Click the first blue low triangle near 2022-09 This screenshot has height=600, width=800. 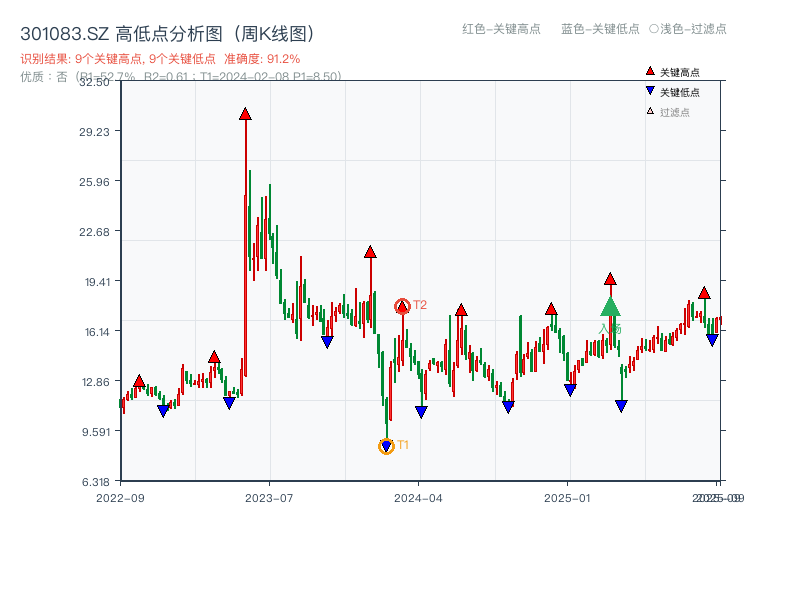coord(163,410)
